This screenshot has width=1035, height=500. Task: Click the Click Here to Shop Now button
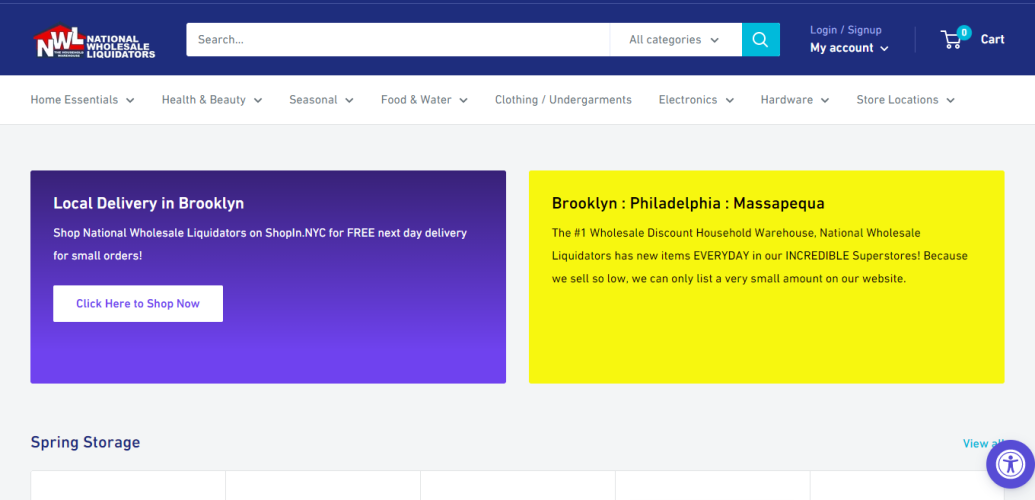[138, 304]
